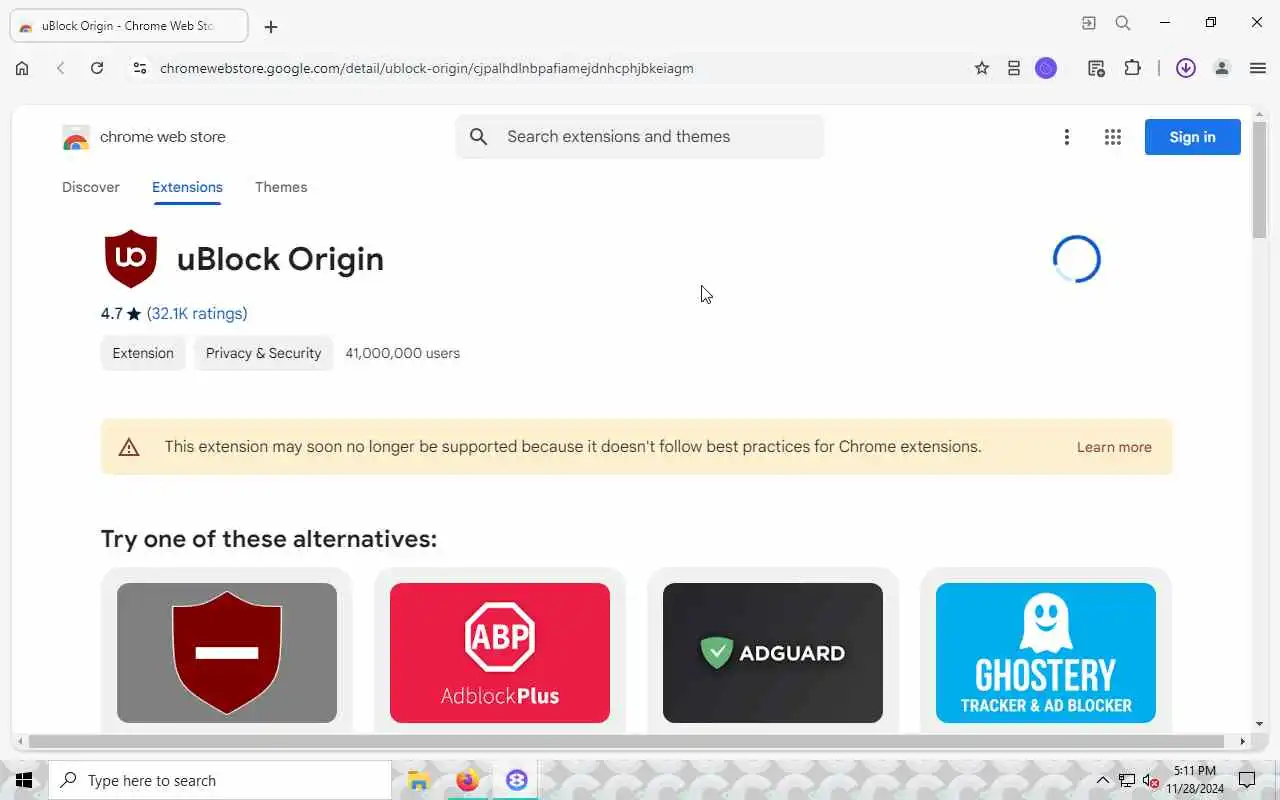This screenshot has height=800, width=1280.
Task: Open the AdGuard alternative card
Action: pos(773,653)
